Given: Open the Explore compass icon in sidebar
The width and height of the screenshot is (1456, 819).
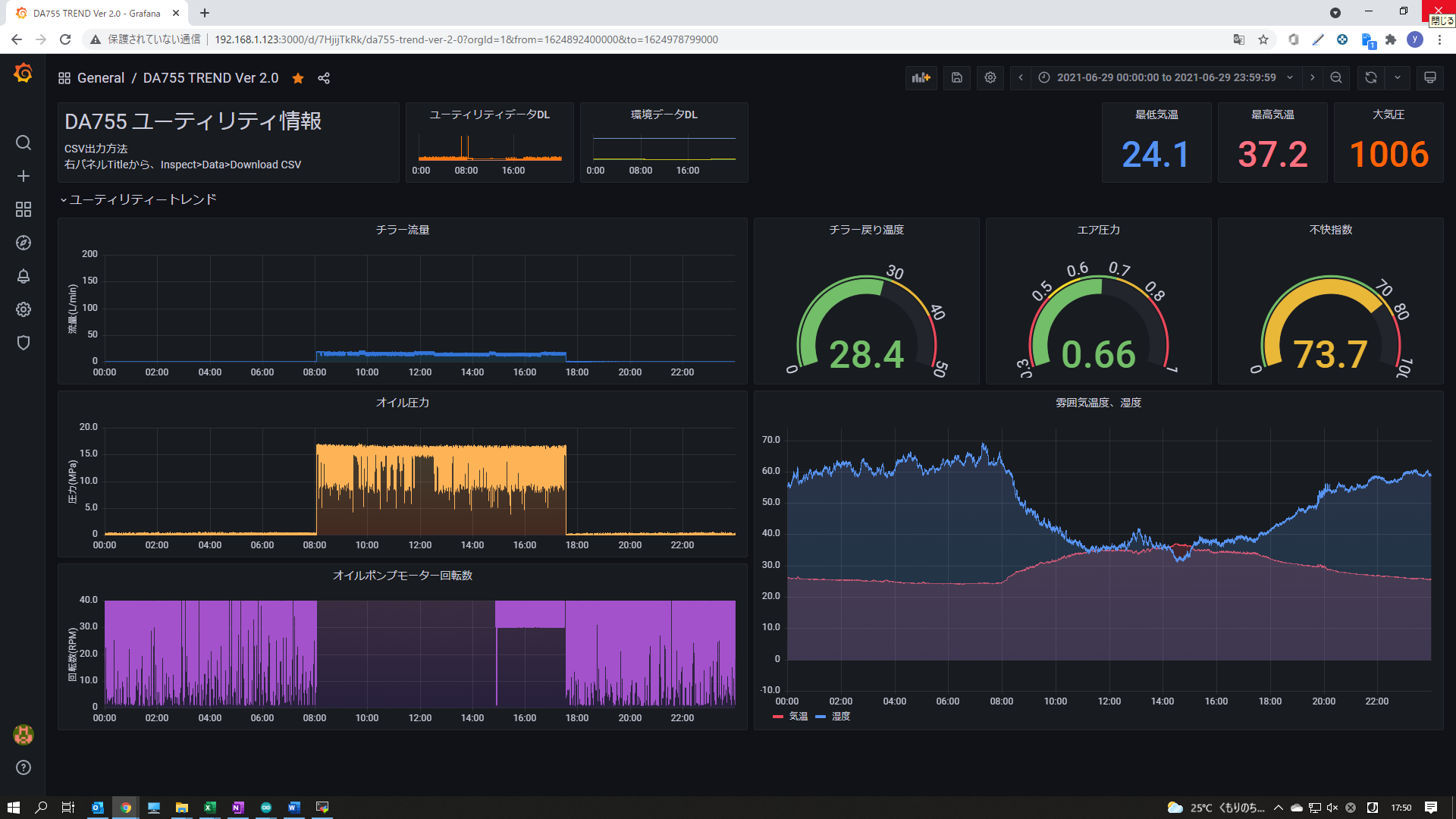Looking at the screenshot, I should 23,243.
